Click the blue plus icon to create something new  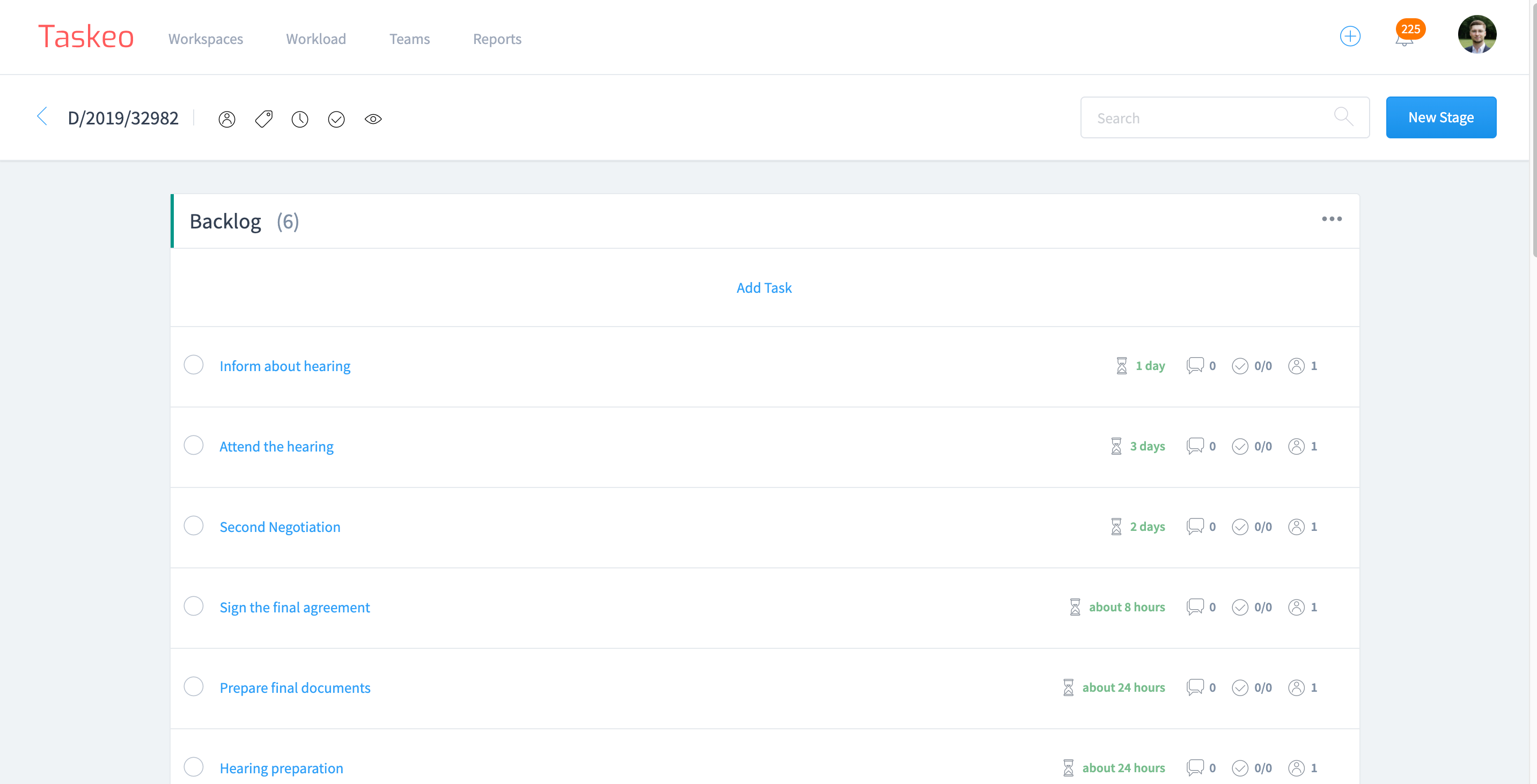[x=1351, y=36]
